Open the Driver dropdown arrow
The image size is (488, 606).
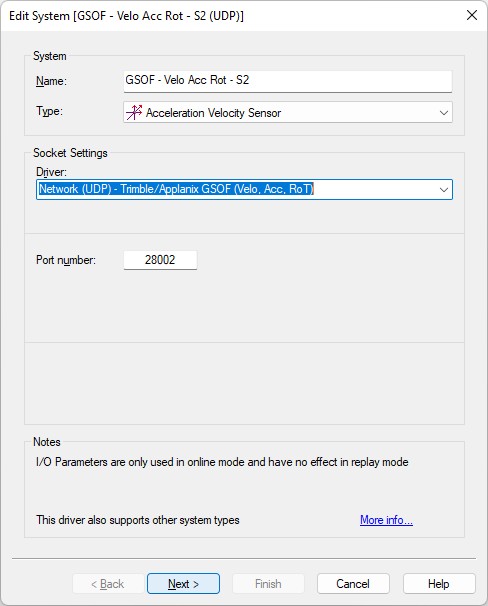444,190
